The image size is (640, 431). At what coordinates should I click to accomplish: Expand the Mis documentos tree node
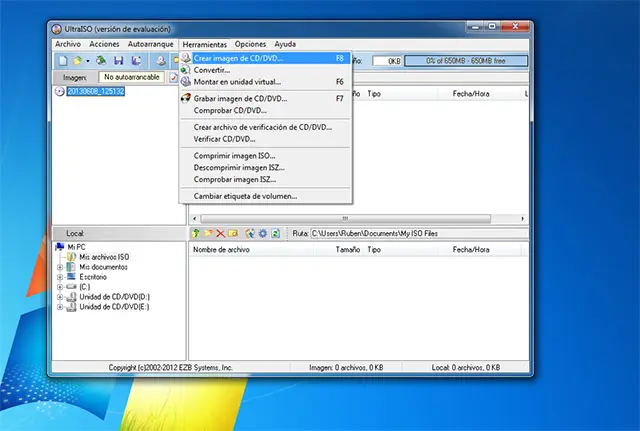click(x=60, y=267)
